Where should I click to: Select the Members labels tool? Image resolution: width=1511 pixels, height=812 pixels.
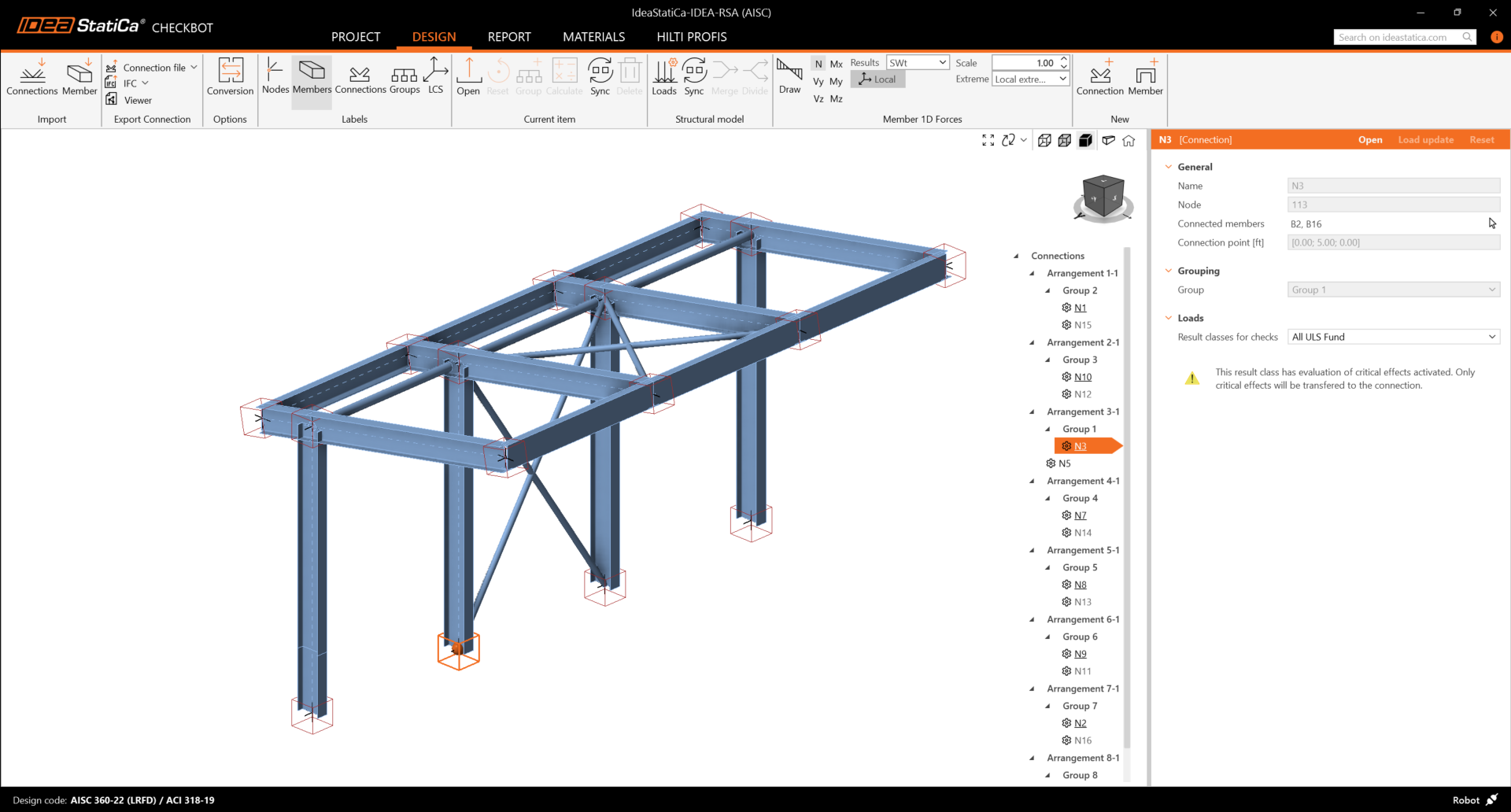tap(312, 78)
